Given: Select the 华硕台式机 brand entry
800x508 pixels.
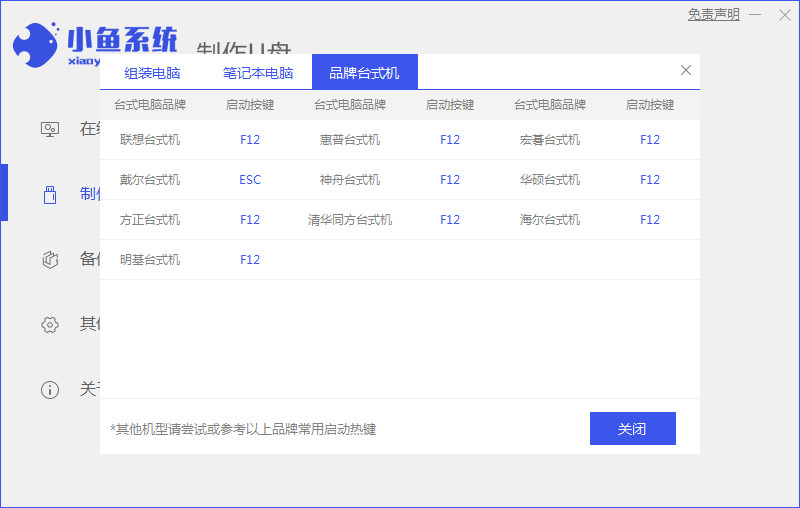Looking at the screenshot, I should pyautogui.click(x=550, y=180).
